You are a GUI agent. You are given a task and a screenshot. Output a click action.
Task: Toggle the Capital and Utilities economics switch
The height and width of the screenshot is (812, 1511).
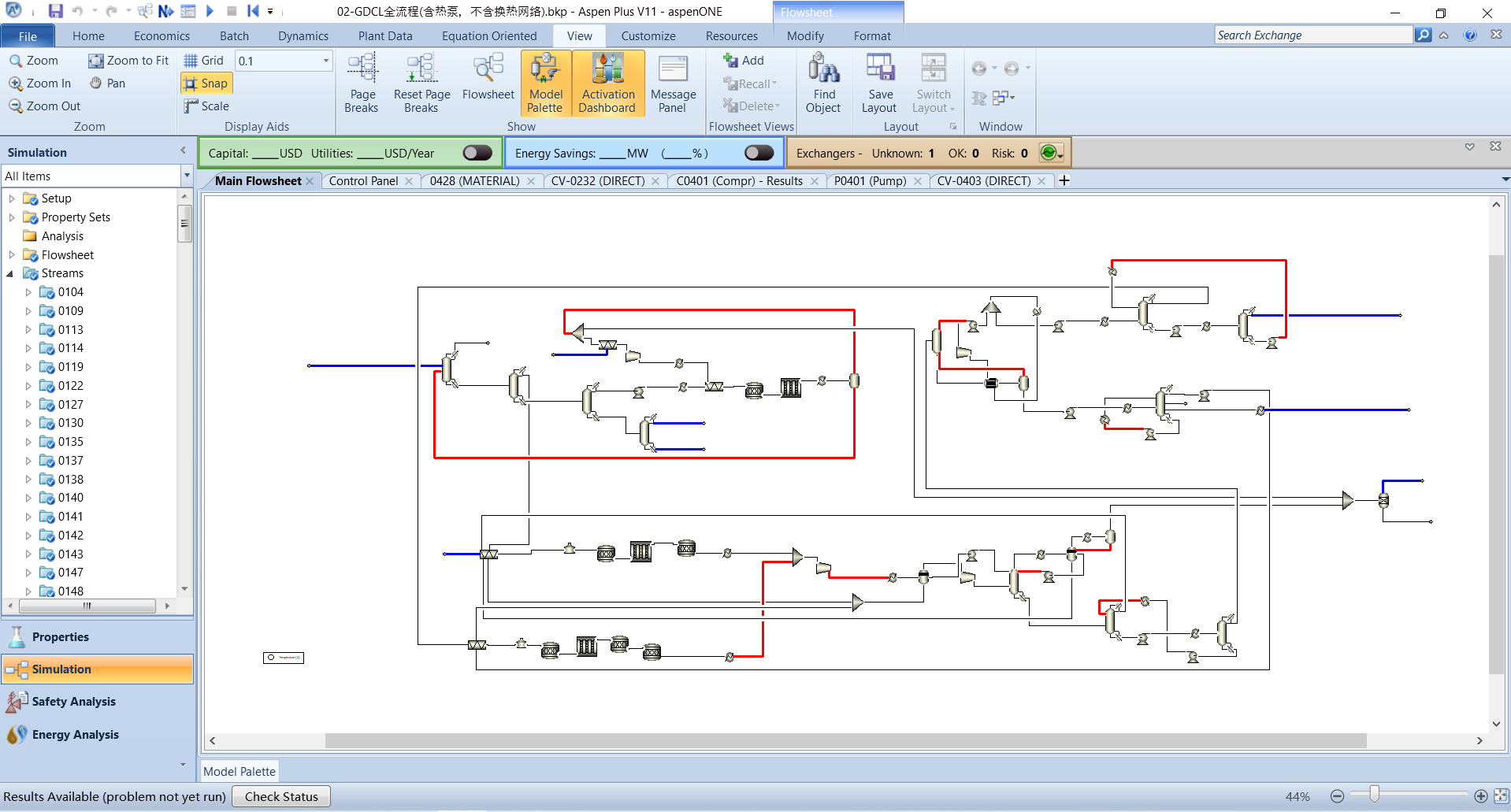477,153
